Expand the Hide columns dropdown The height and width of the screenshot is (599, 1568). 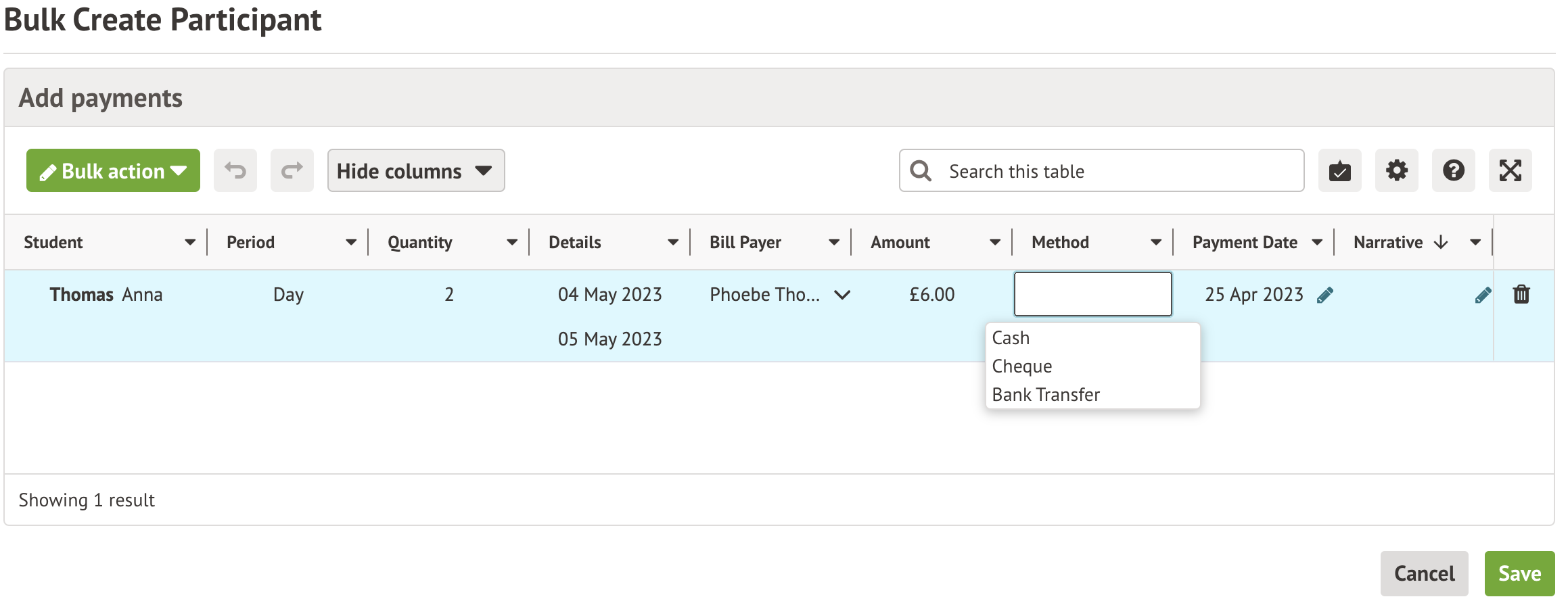415,170
